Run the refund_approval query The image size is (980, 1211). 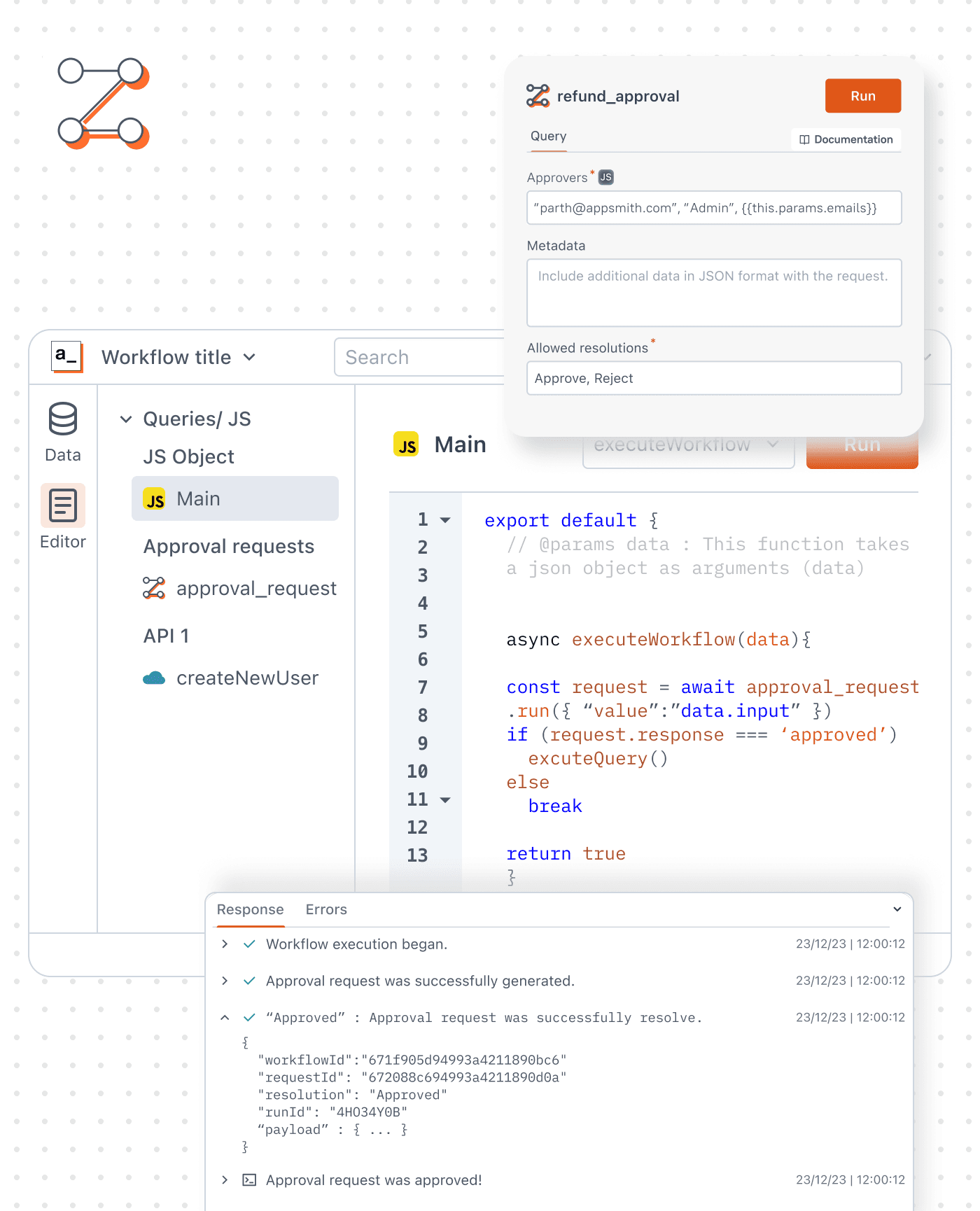coord(863,96)
